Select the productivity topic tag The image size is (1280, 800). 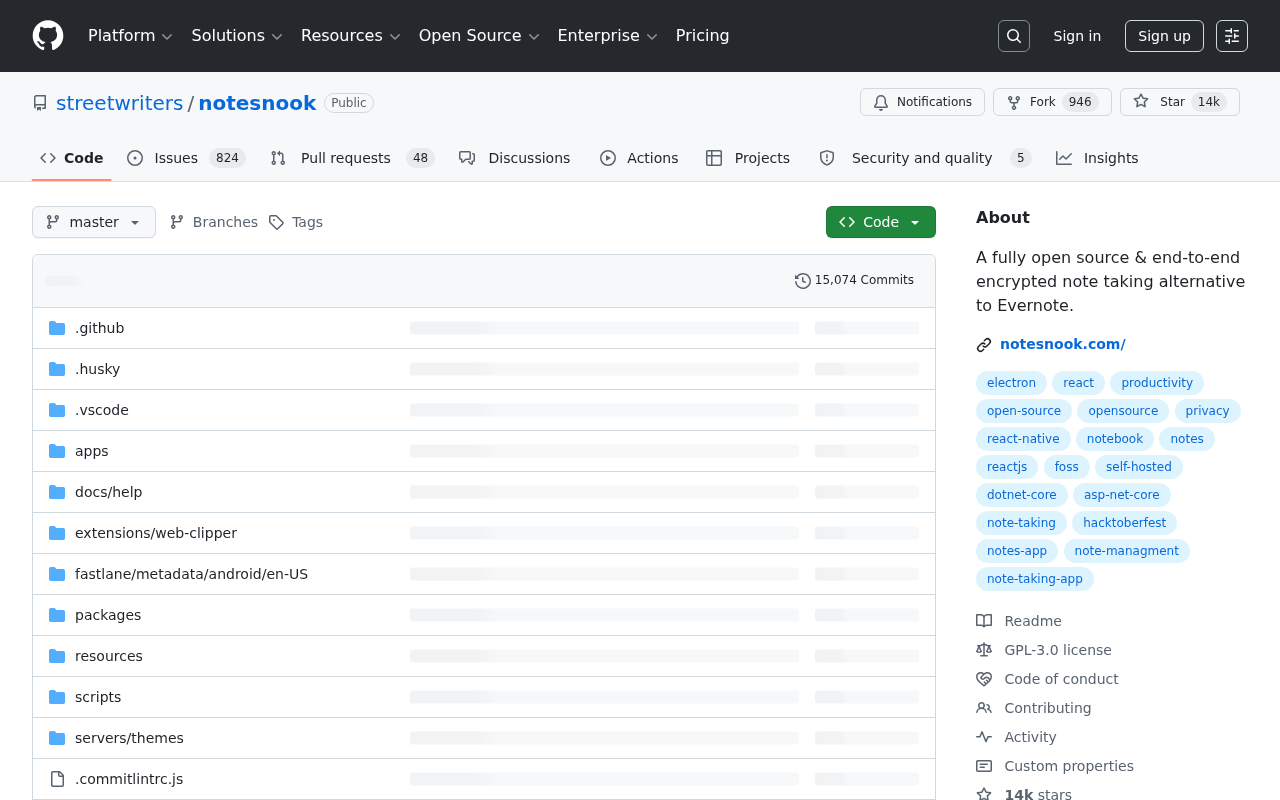coord(1157,383)
